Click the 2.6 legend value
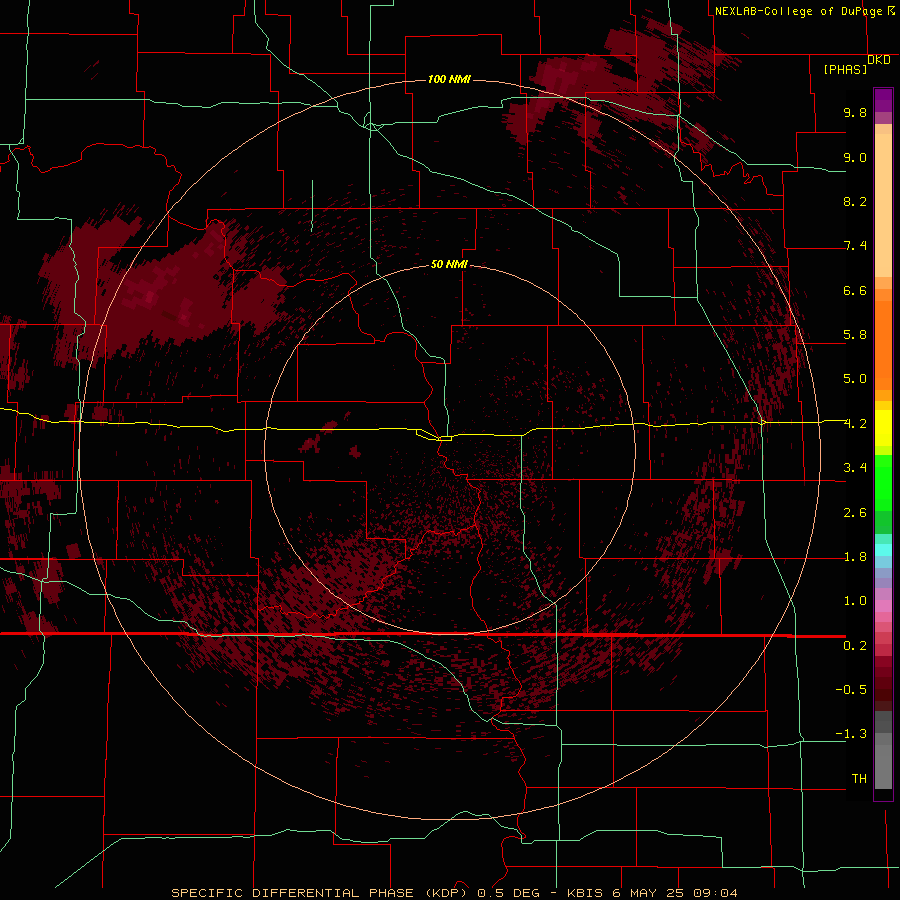900x900 pixels. [x=855, y=513]
